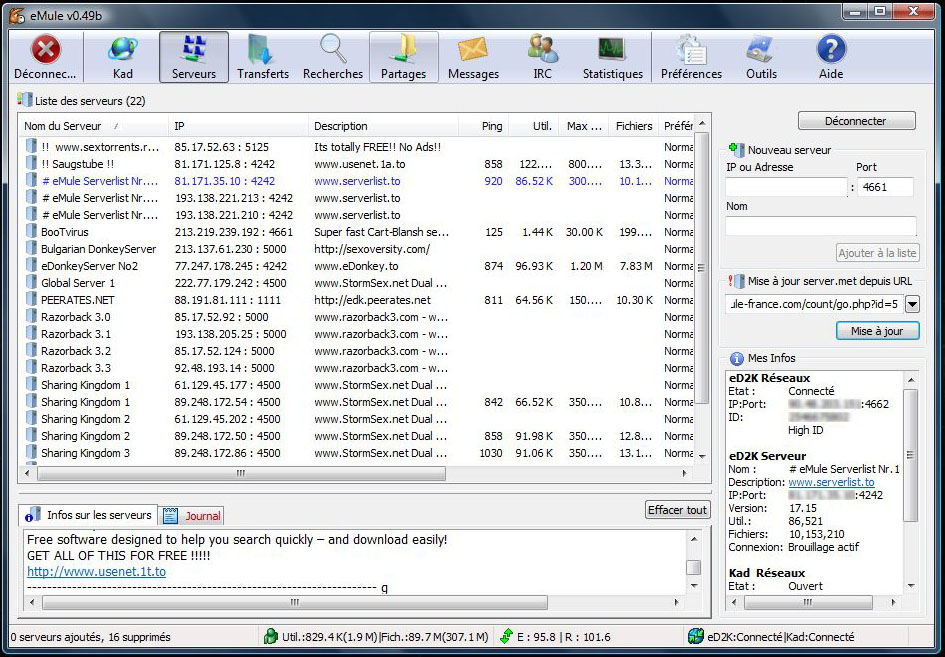Expand the server.met URL dropdown

pyautogui.click(x=912, y=304)
